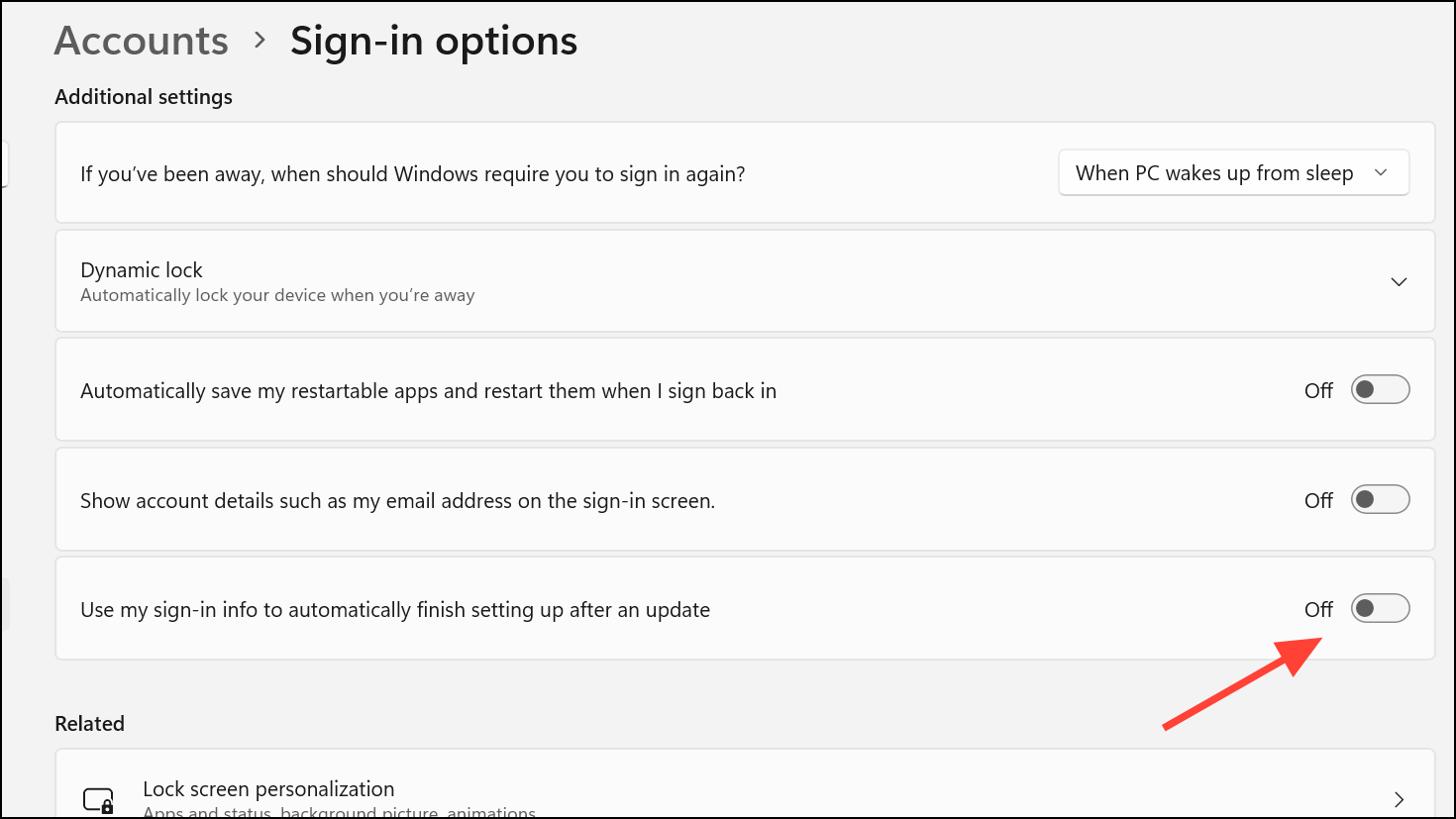This screenshot has width=1456, height=819.
Task: Click the red arrow annotation
Action: coord(1243,683)
